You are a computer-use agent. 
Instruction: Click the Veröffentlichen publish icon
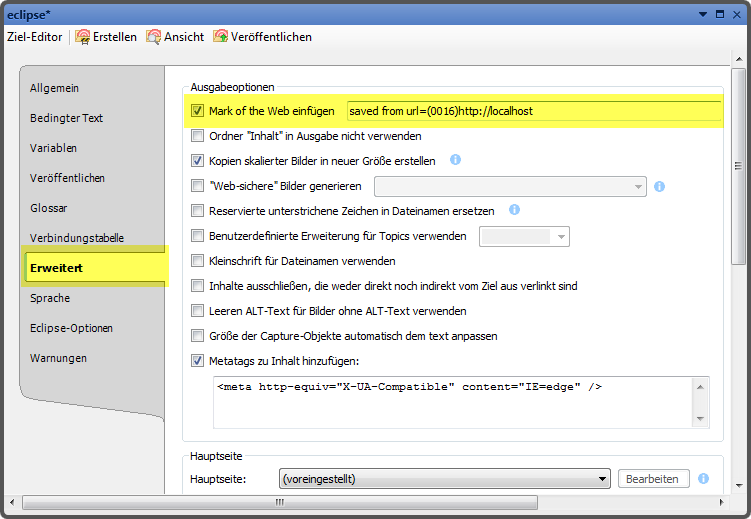click(x=221, y=37)
